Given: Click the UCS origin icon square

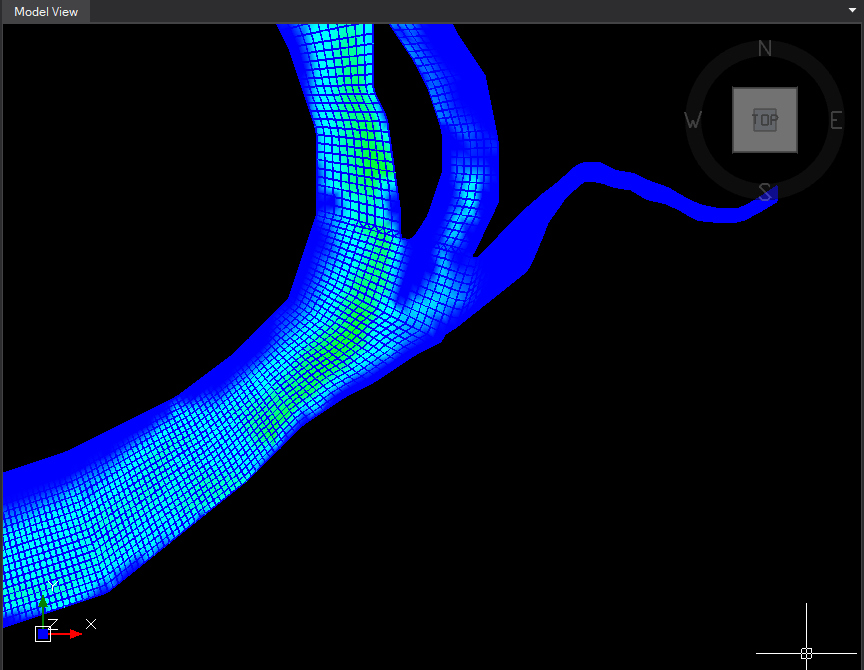Looking at the screenshot, I should pos(43,634).
